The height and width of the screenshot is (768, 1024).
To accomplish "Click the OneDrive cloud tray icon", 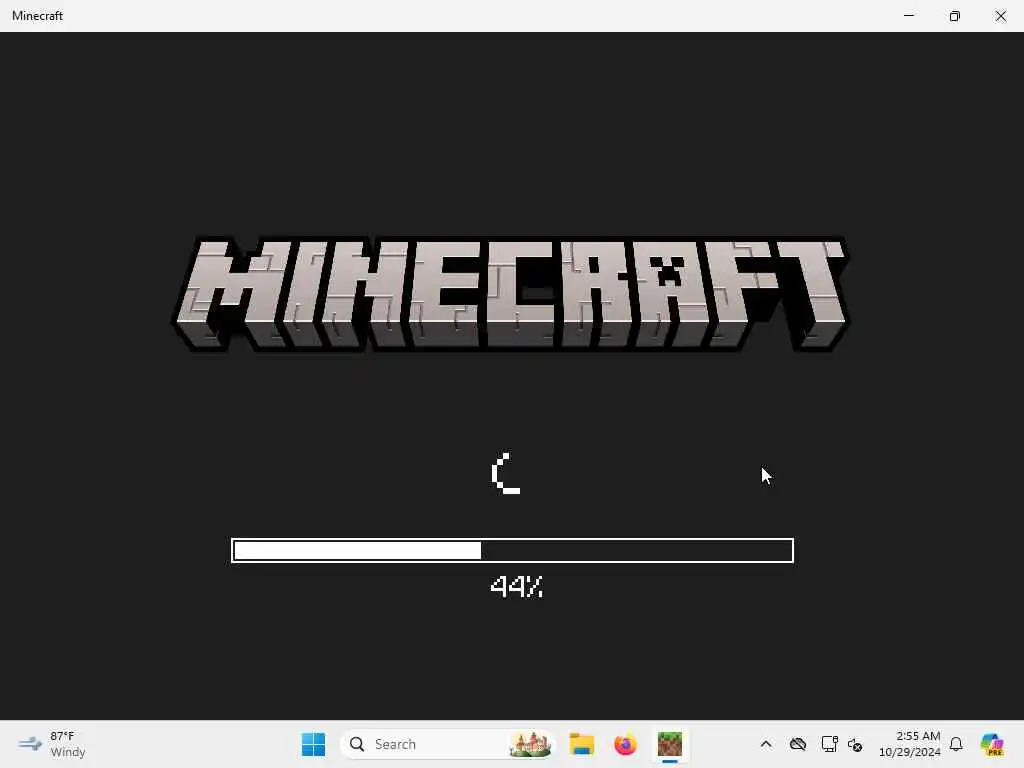I will pyautogui.click(x=797, y=744).
